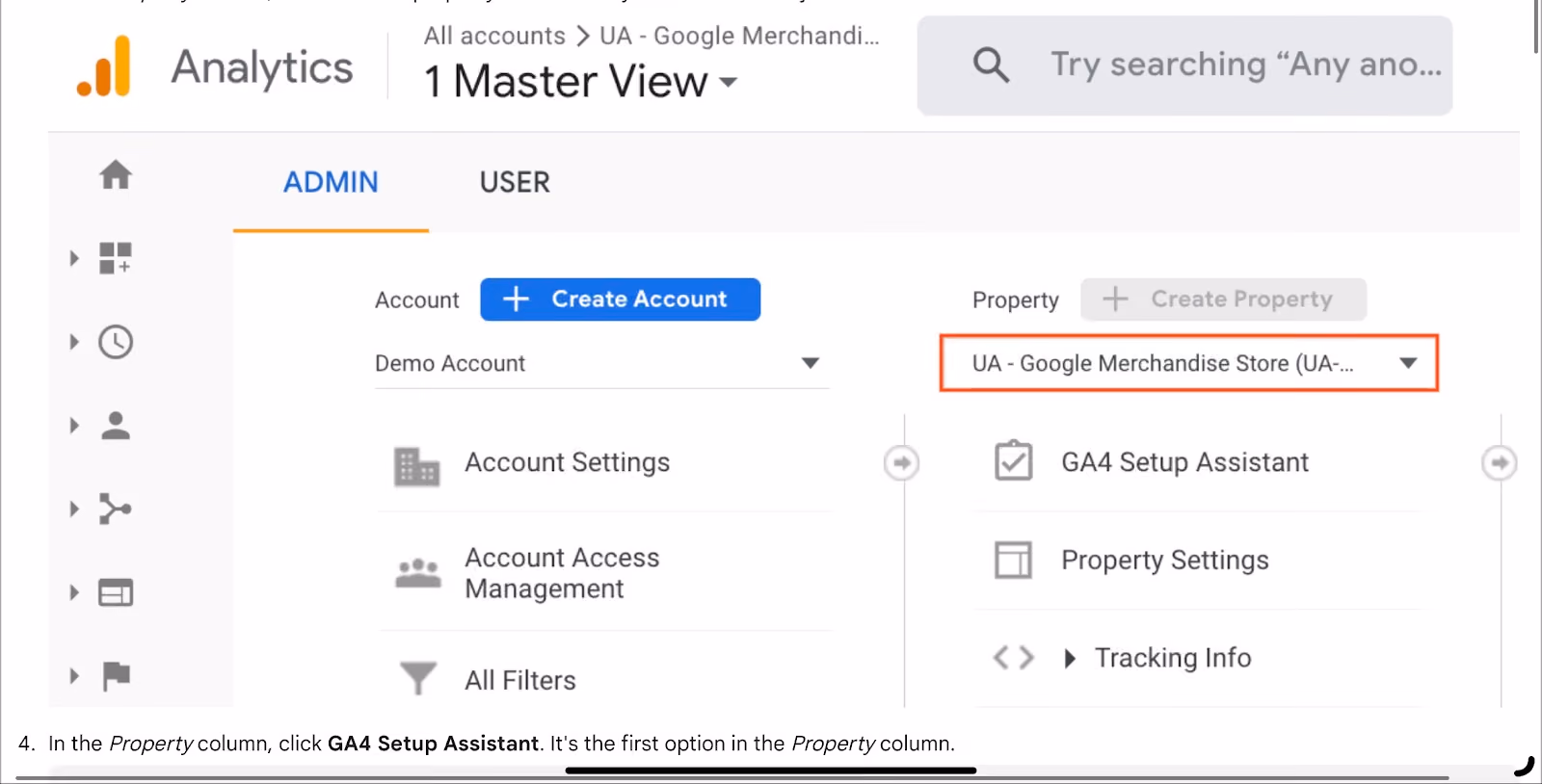The image size is (1542, 784).
Task: Open the UA - Google Merchandise Store property dropdown
Action: (1189, 363)
